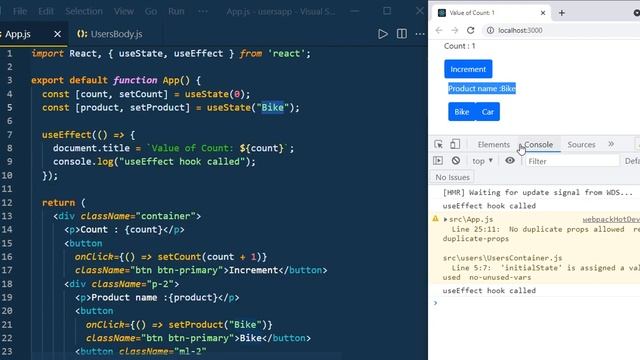The width and height of the screenshot is (640, 360).
Task: Go forward in the browser
Action: [x=455, y=30]
